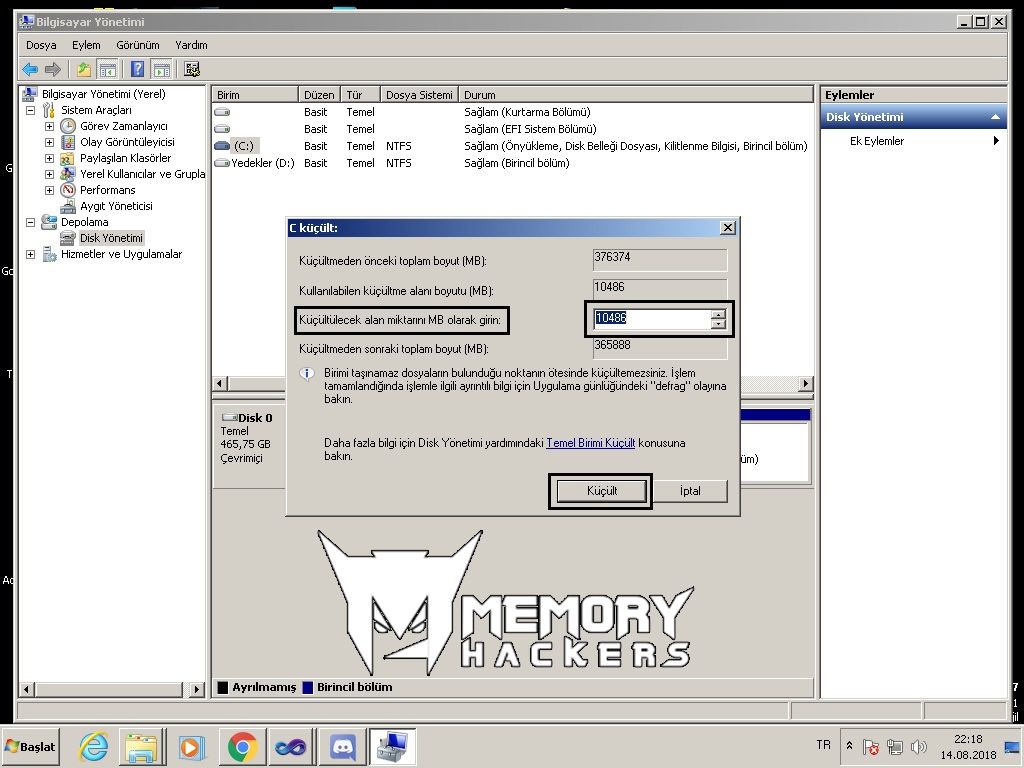The height and width of the screenshot is (768, 1024).
Task: Close the C küçült dialog
Action: point(728,227)
